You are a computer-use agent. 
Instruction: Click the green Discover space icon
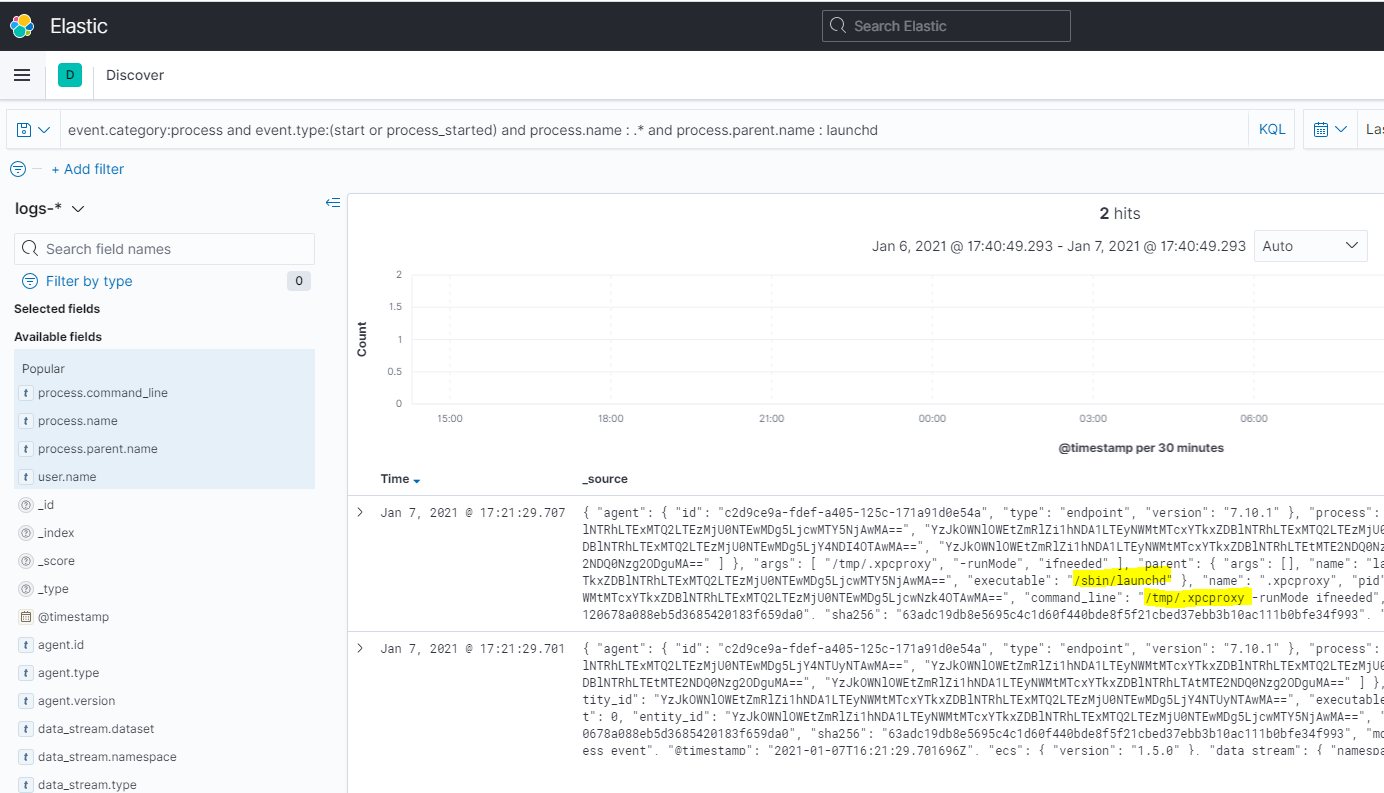pos(69,75)
